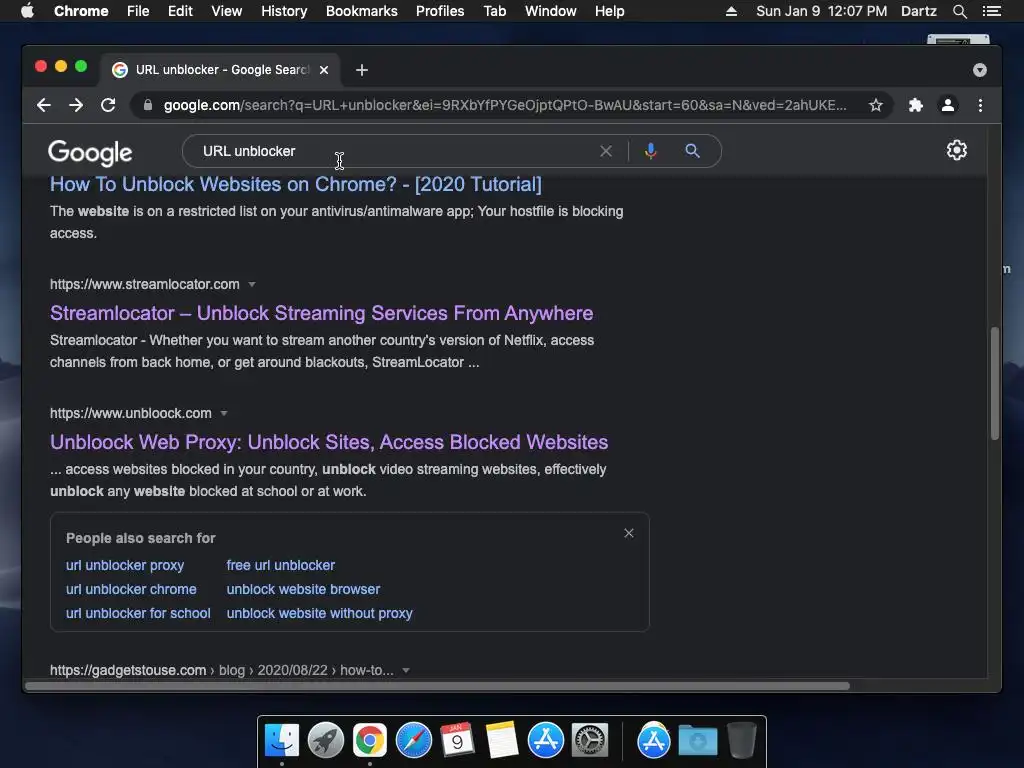
Task: Open the Chrome profile avatar icon
Action: [x=948, y=105]
